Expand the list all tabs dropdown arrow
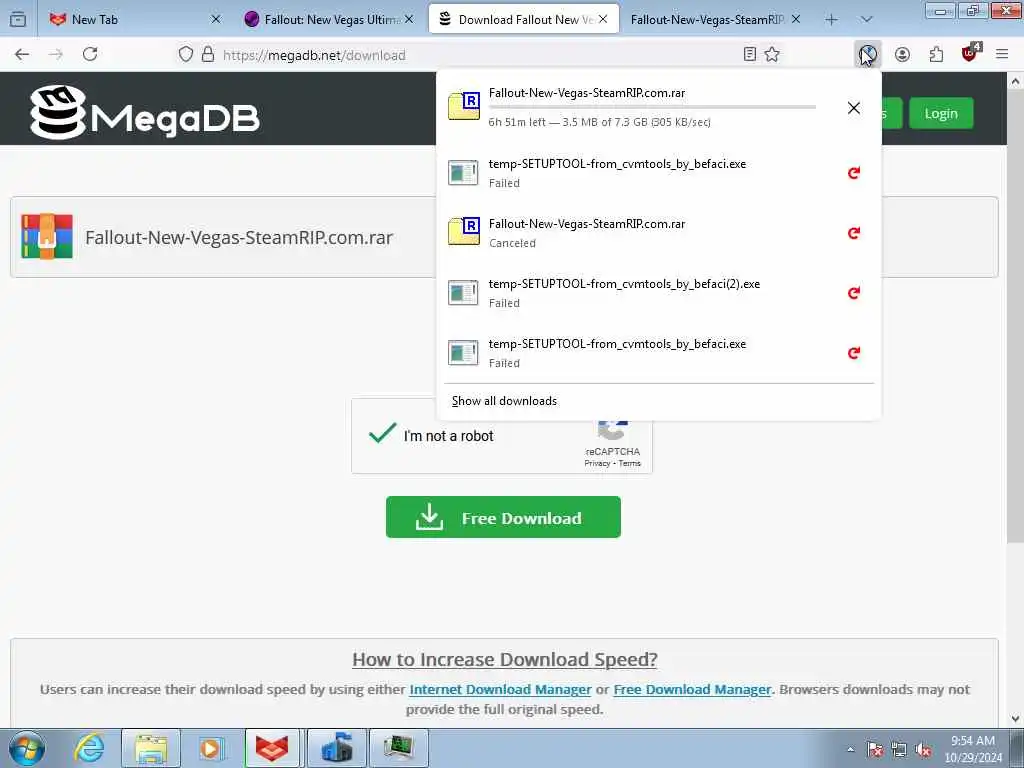The height and width of the screenshot is (768, 1024). tap(866, 20)
